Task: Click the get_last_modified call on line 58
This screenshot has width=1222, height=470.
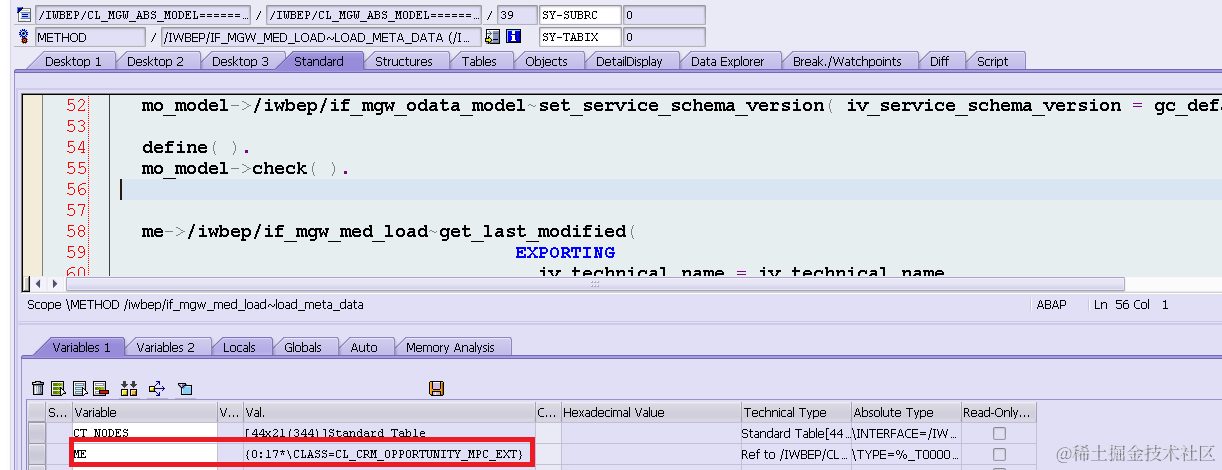Action: point(387,231)
